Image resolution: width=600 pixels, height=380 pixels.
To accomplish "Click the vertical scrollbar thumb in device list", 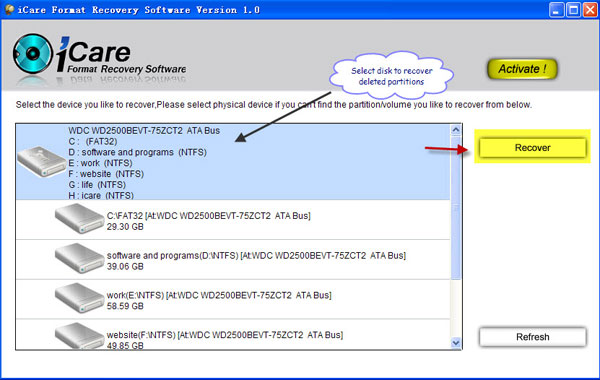I will [x=455, y=207].
